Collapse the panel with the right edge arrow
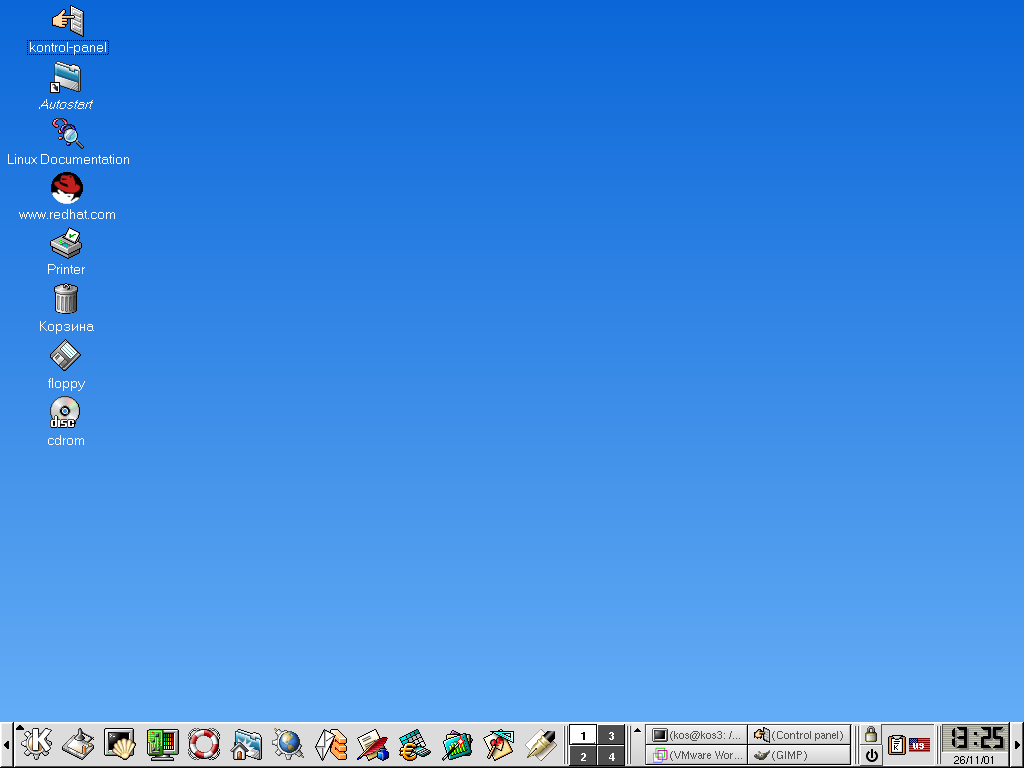1024x768 pixels. pos(1017,745)
